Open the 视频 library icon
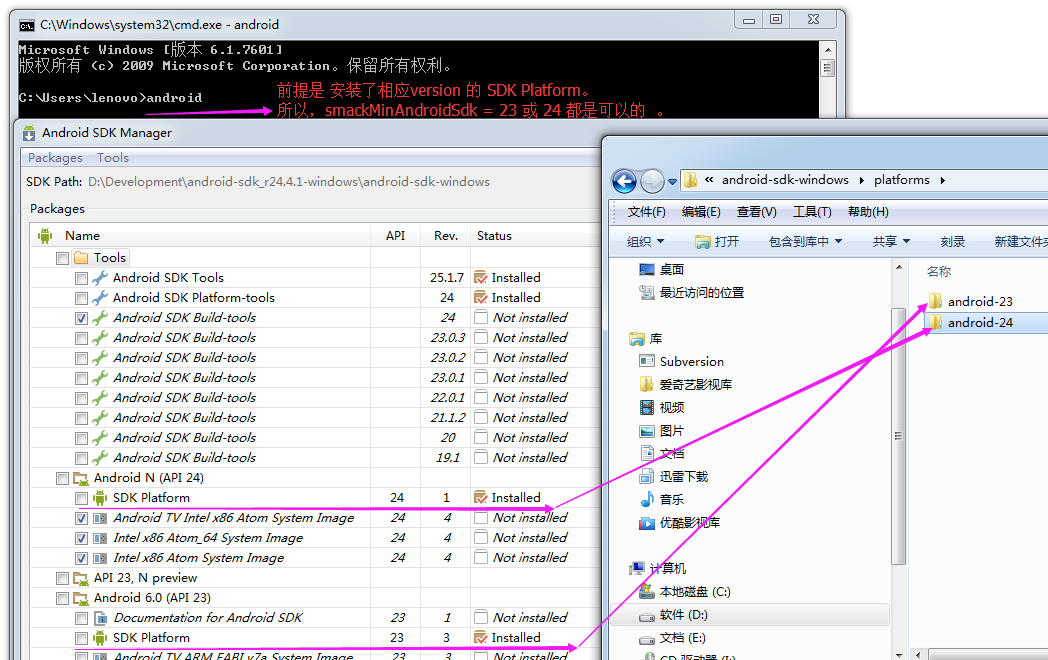Image resolution: width=1048 pixels, height=660 pixels. click(x=646, y=407)
